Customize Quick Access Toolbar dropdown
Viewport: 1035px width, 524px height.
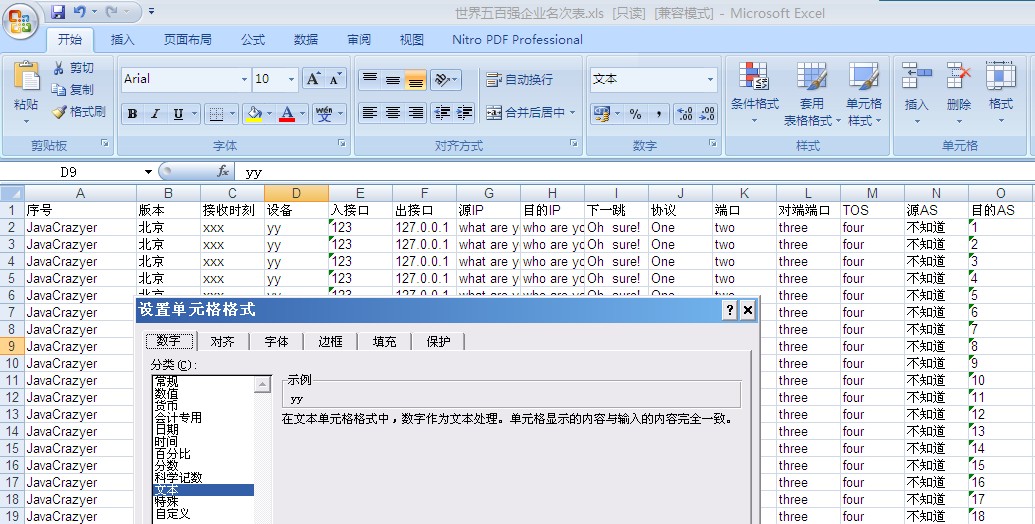tap(152, 12)
